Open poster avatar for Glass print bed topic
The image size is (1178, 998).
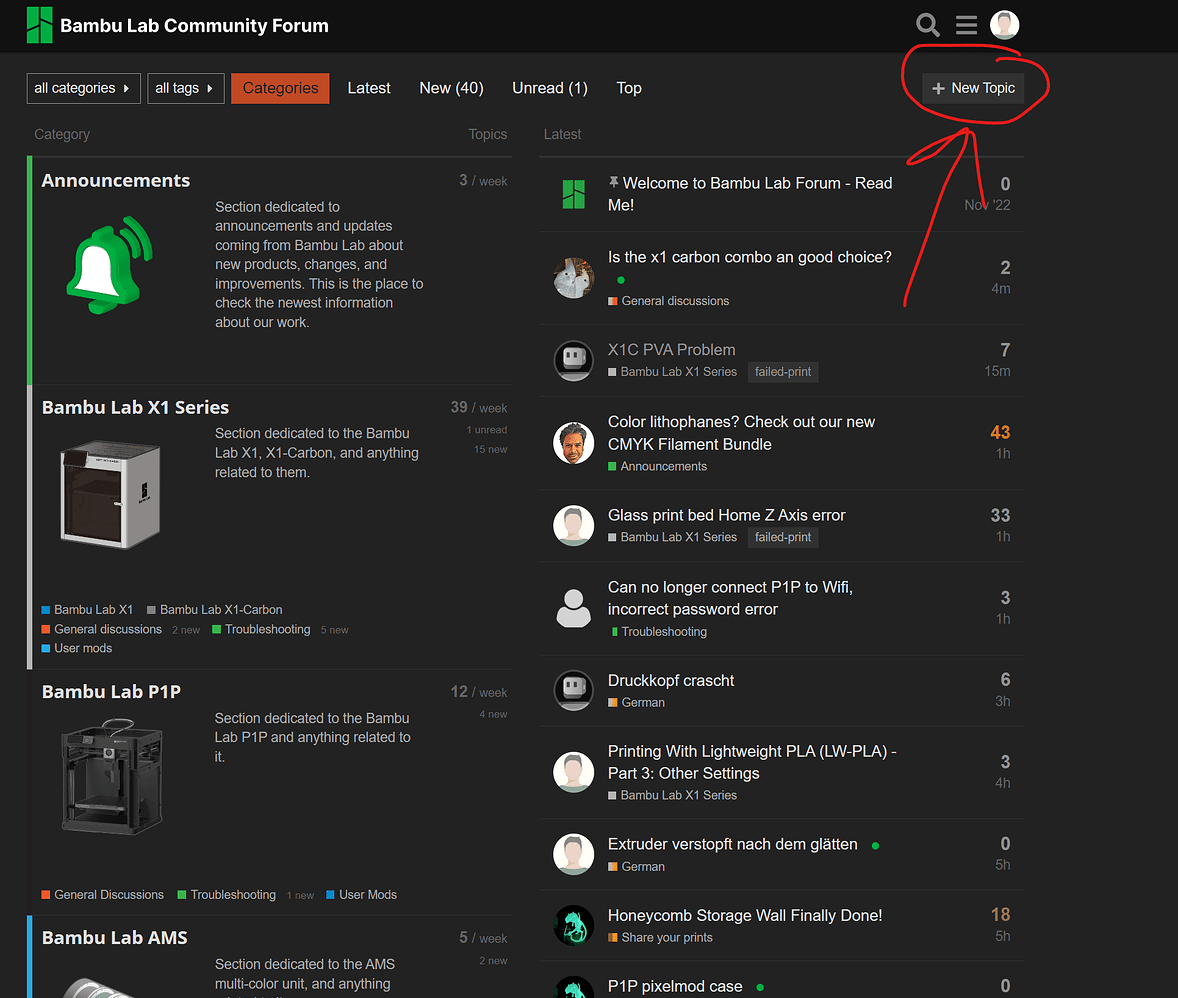[573, 525]
